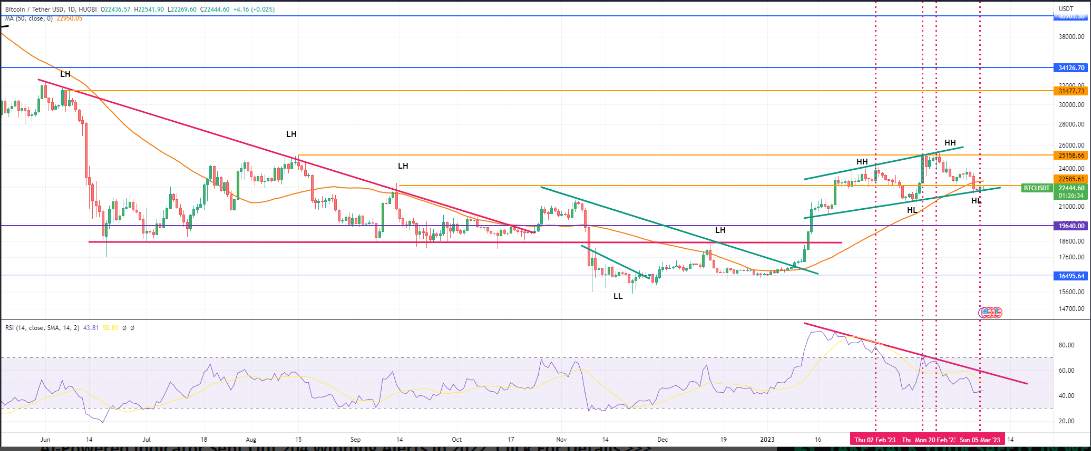Click the Jun label on the time axis
This screenshot has width=1091, height=451.
pyautogui.click(x=45, y=440)
